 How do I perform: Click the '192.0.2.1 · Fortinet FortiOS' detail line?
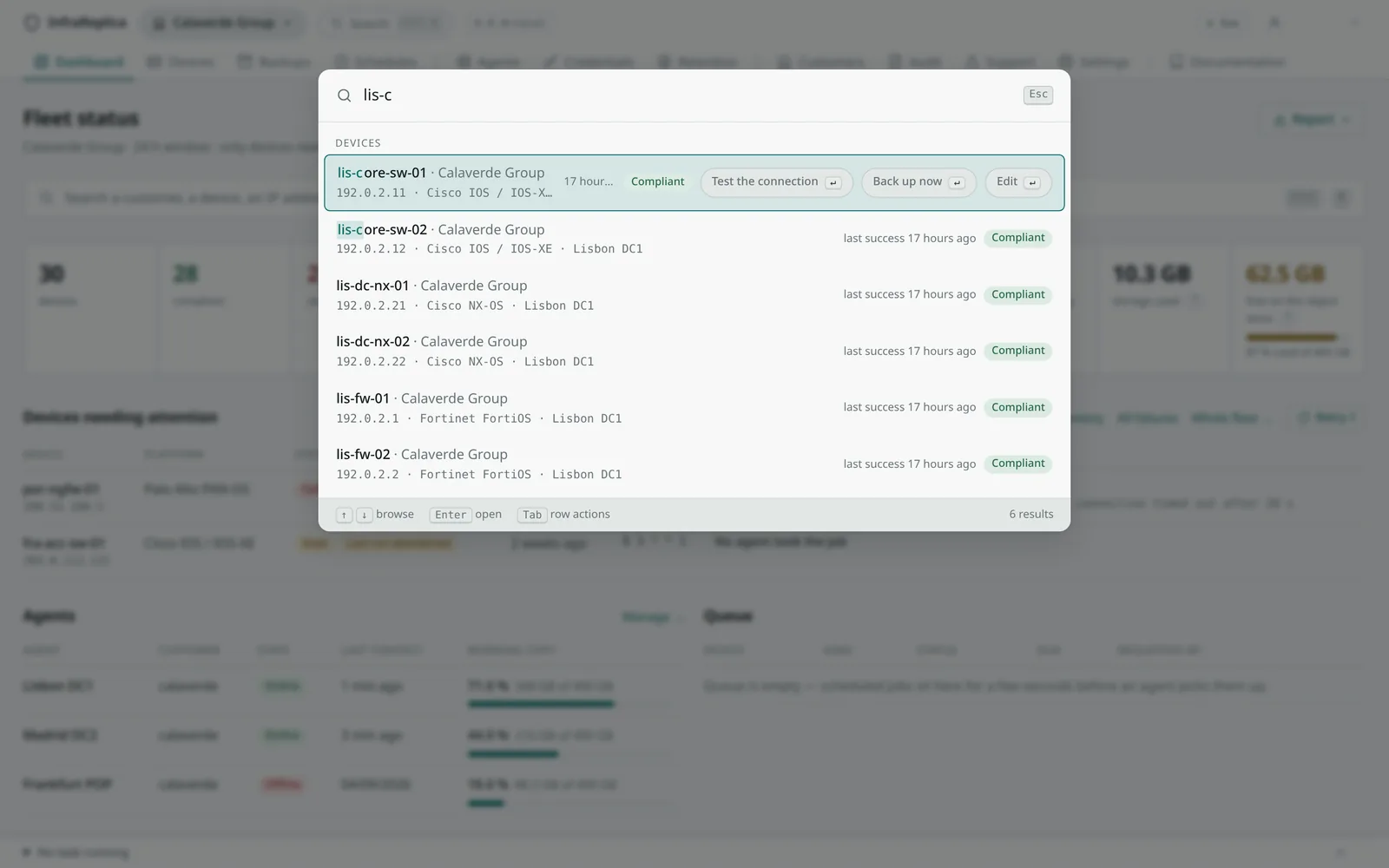(479, 418)
